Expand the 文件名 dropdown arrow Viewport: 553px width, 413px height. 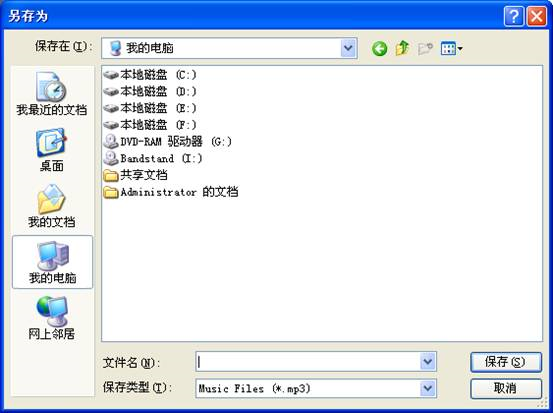(428, 362)
